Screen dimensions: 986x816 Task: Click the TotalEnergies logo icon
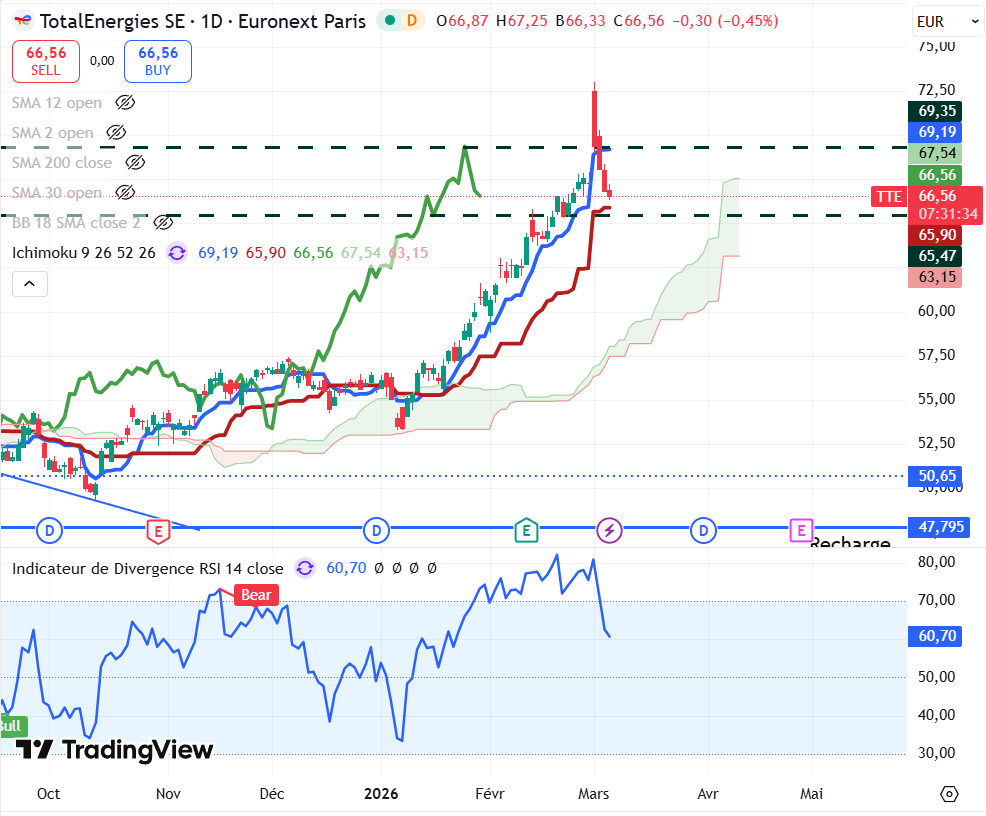[22, 21]
